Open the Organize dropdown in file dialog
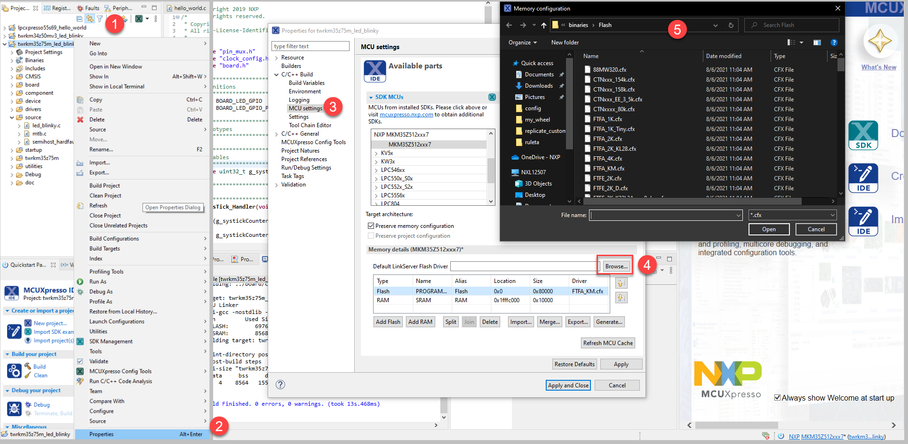The height and width of the screenshot is (444, 908). coord(522,42)
